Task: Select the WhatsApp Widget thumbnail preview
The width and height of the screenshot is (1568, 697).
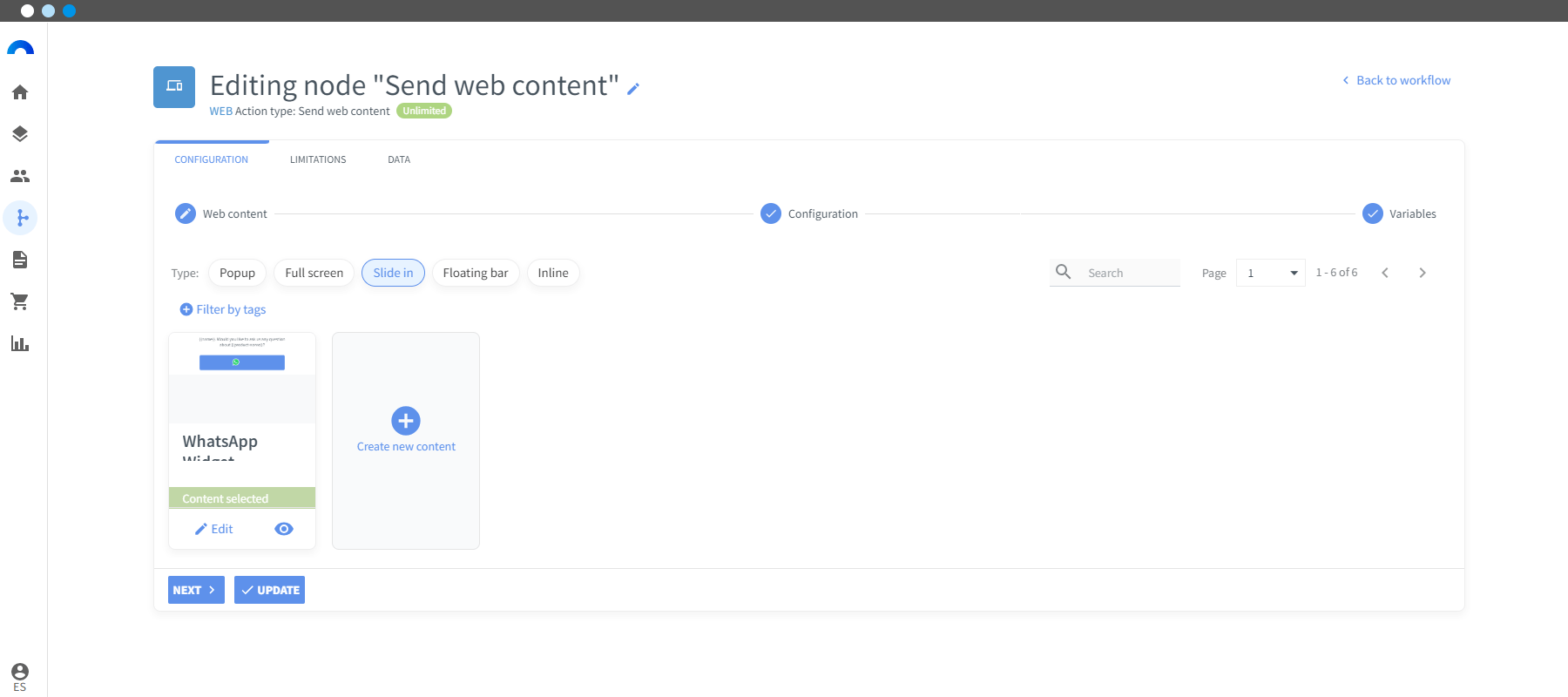Action: tap(242, 378)
